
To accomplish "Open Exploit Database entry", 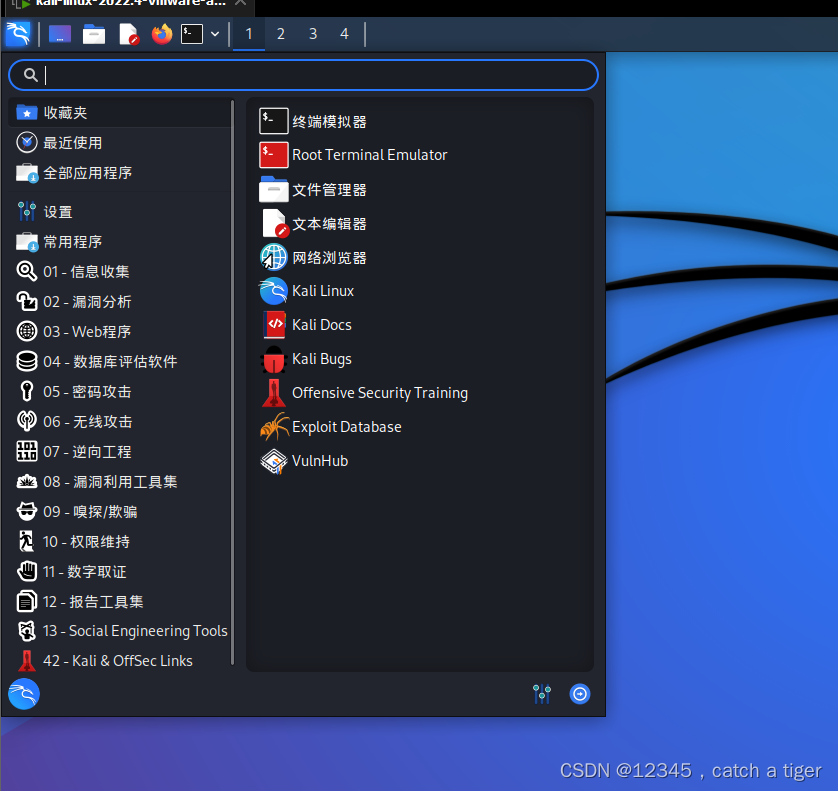I will (420, 426).
